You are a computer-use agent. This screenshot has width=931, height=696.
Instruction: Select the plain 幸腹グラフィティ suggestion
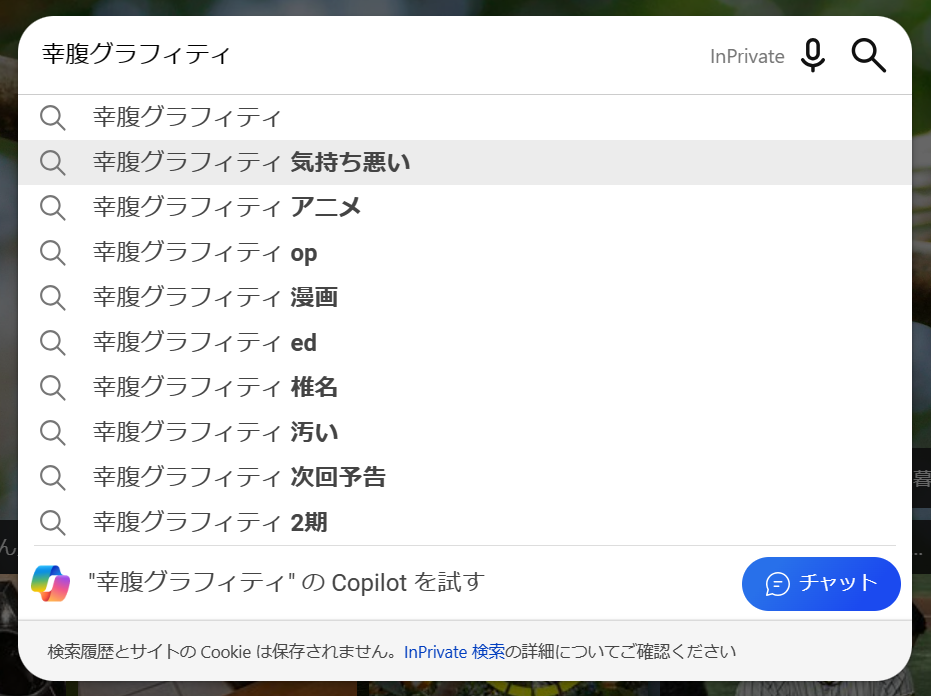pyautogui.click(x=465, y=117)
